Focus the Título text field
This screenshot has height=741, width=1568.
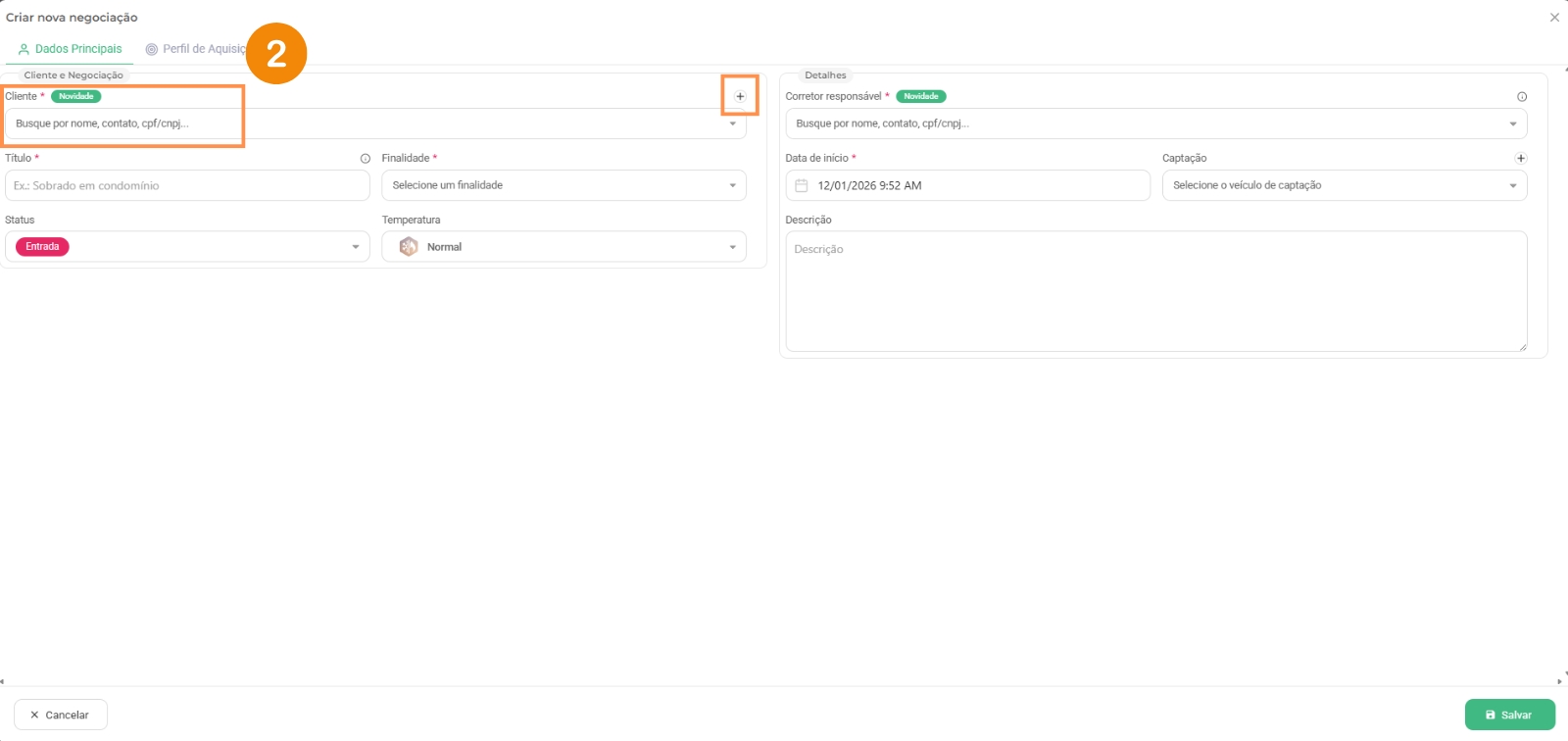[187, 185]
